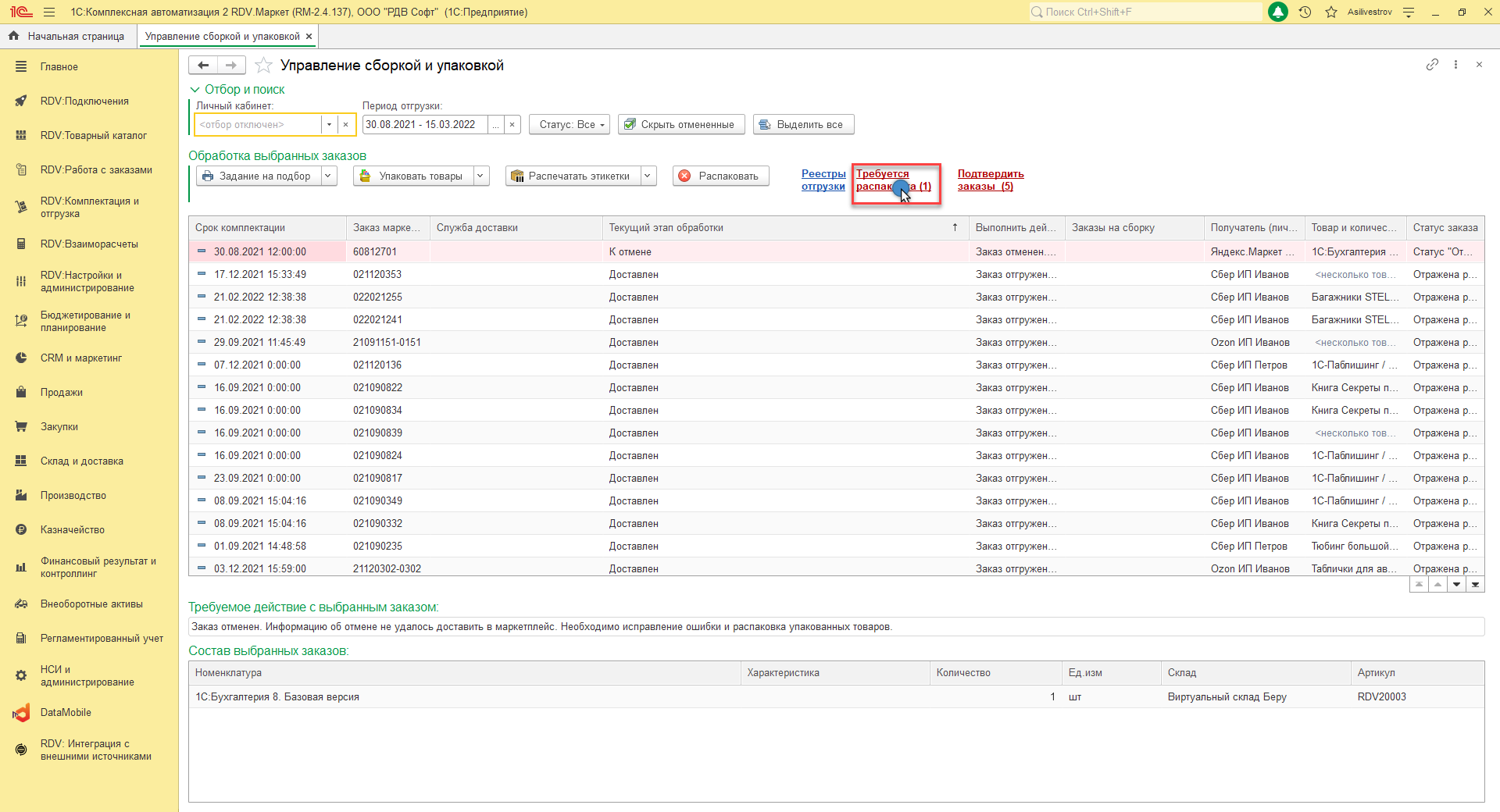Open RDV:Работа с заказами section
This screenshot has height=812, width=1500.
tap(96, 170)
